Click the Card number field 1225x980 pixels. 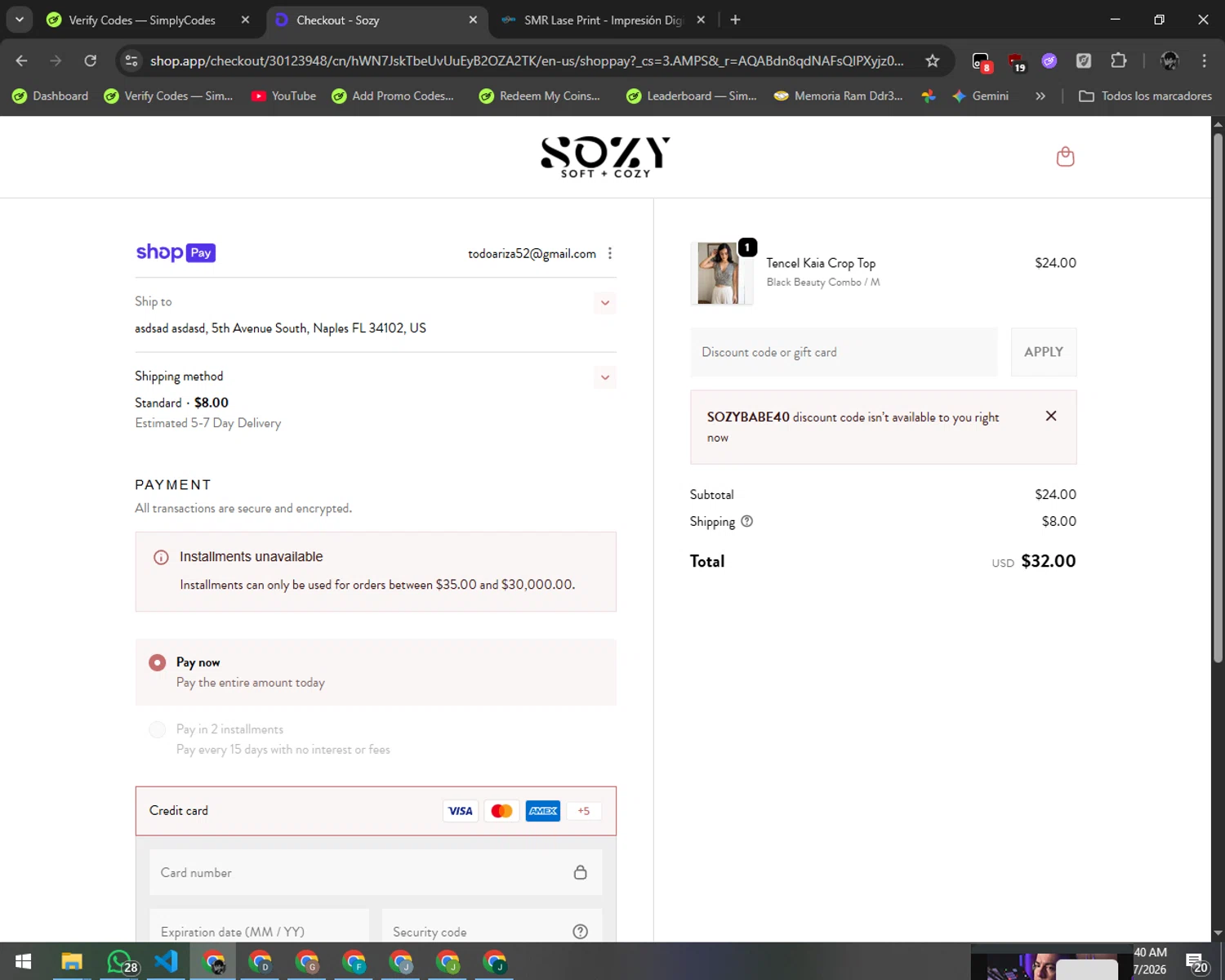(376, 872)
